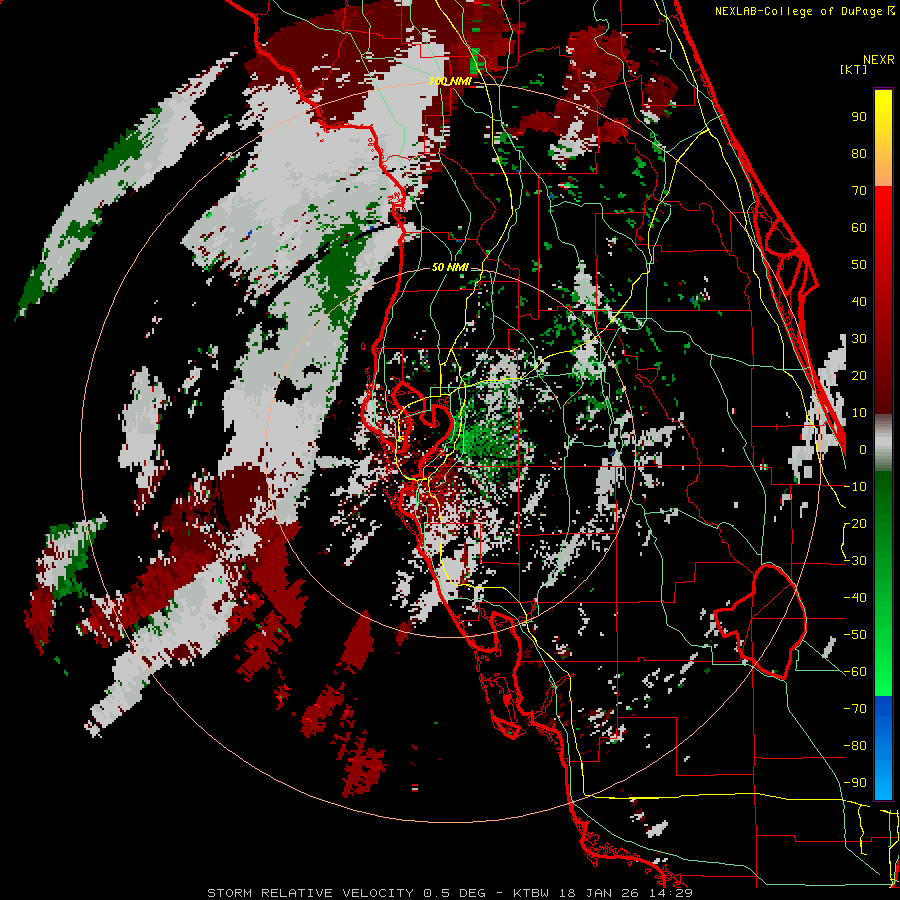This screenshot has width=900, height=900.
Task: Click the -70 value on velocity scale
Action: 855,709
